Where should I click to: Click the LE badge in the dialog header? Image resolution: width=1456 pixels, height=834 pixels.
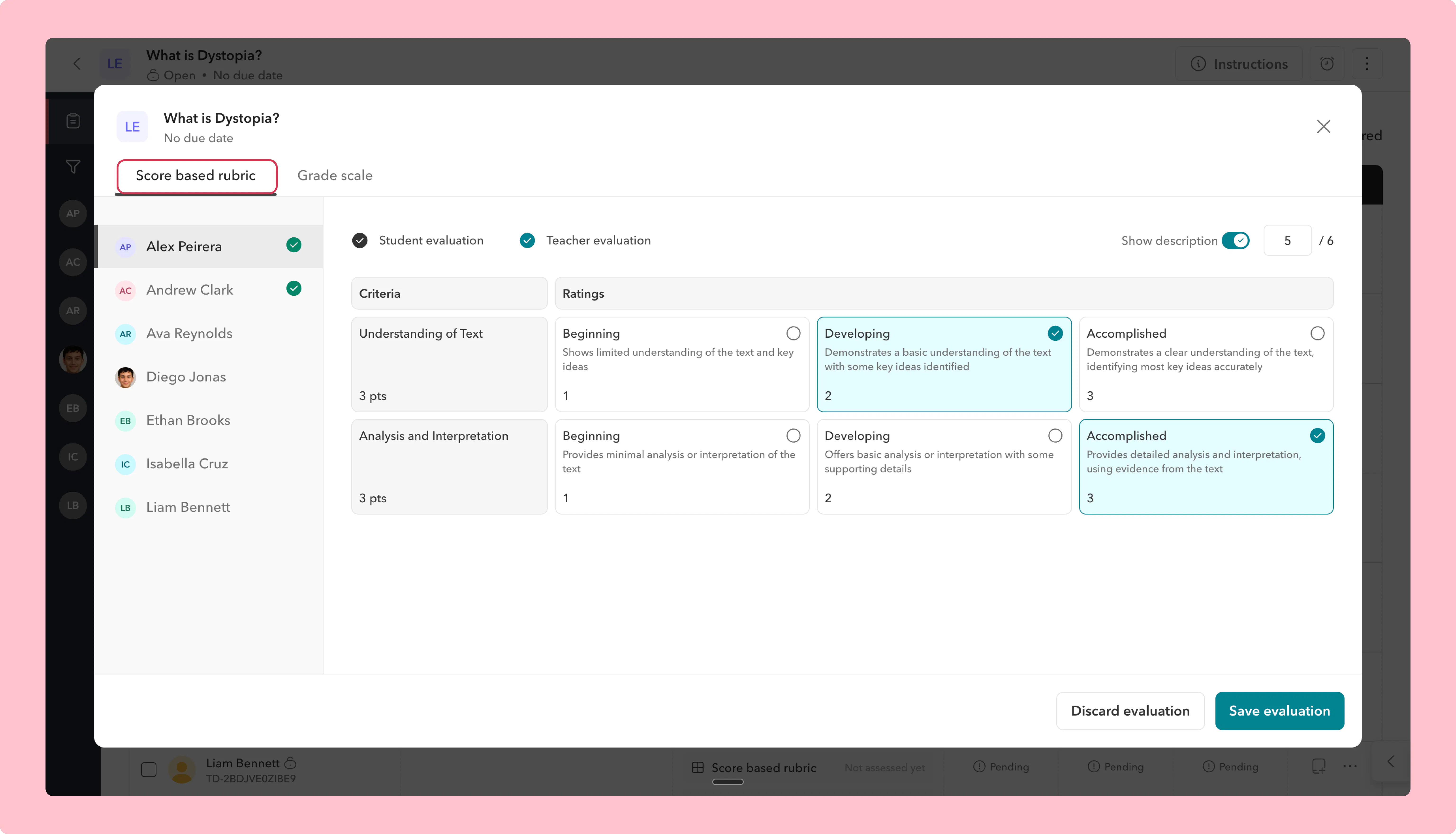pyautogui.click(x=132, y=127)
